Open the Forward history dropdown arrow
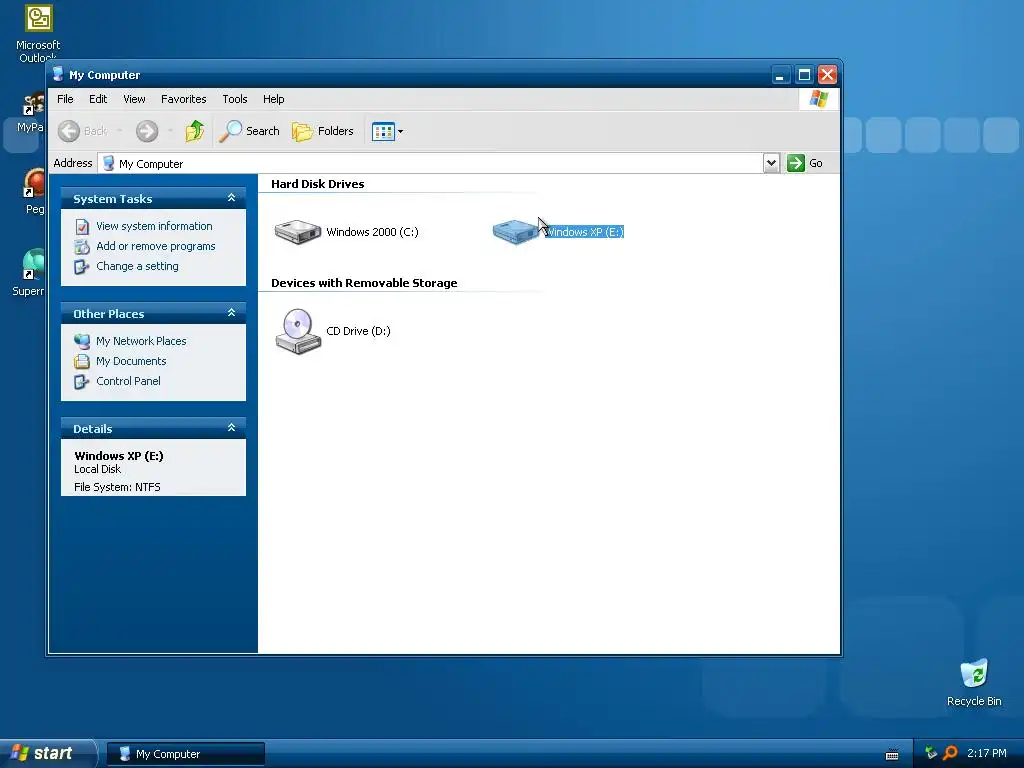The image size is (1024, 768). (170, 131)
